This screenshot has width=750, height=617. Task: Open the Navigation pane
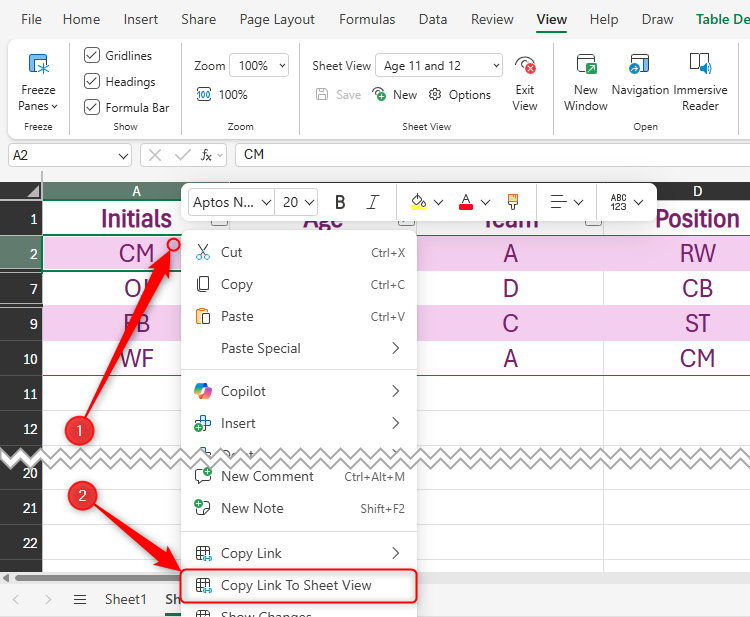tap(640, 75)
